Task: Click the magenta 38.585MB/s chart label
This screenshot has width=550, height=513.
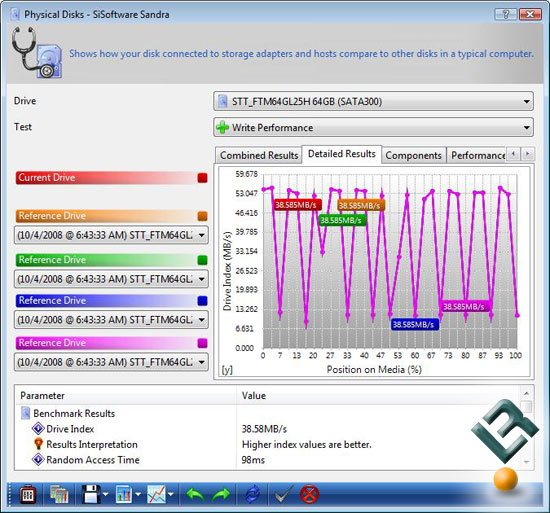Action: (x=465, y=307)
